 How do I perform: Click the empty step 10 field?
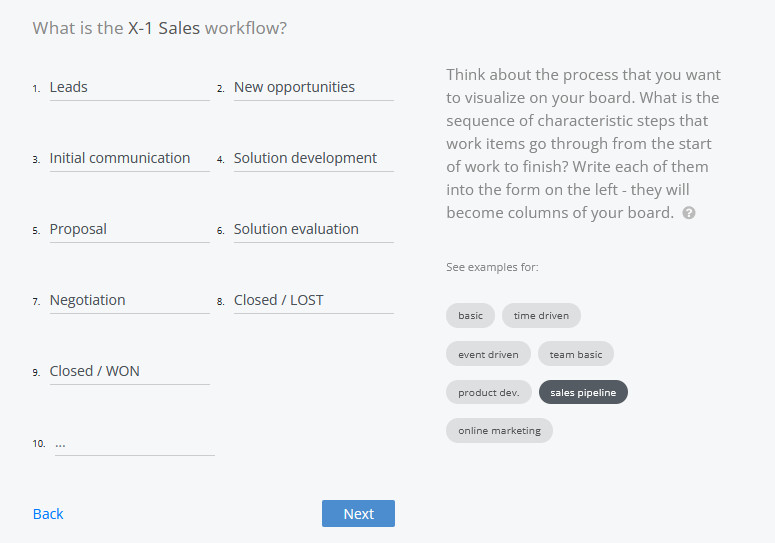click(x=134, y=443)
